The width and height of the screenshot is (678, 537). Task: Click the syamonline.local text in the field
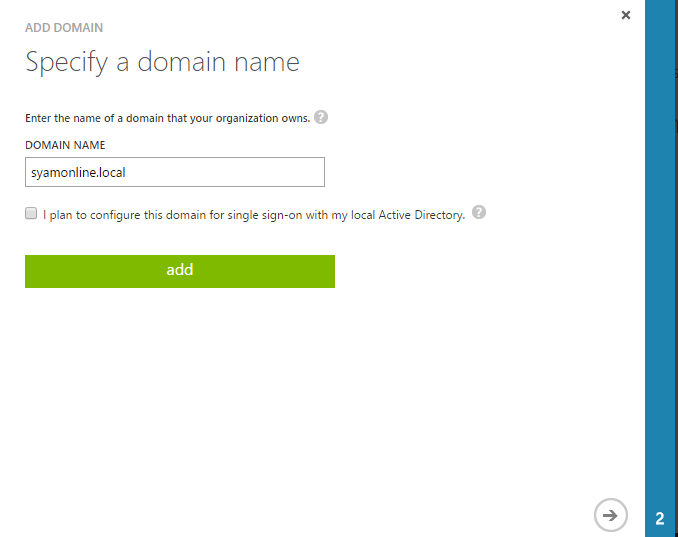click(x=78, y=172)
